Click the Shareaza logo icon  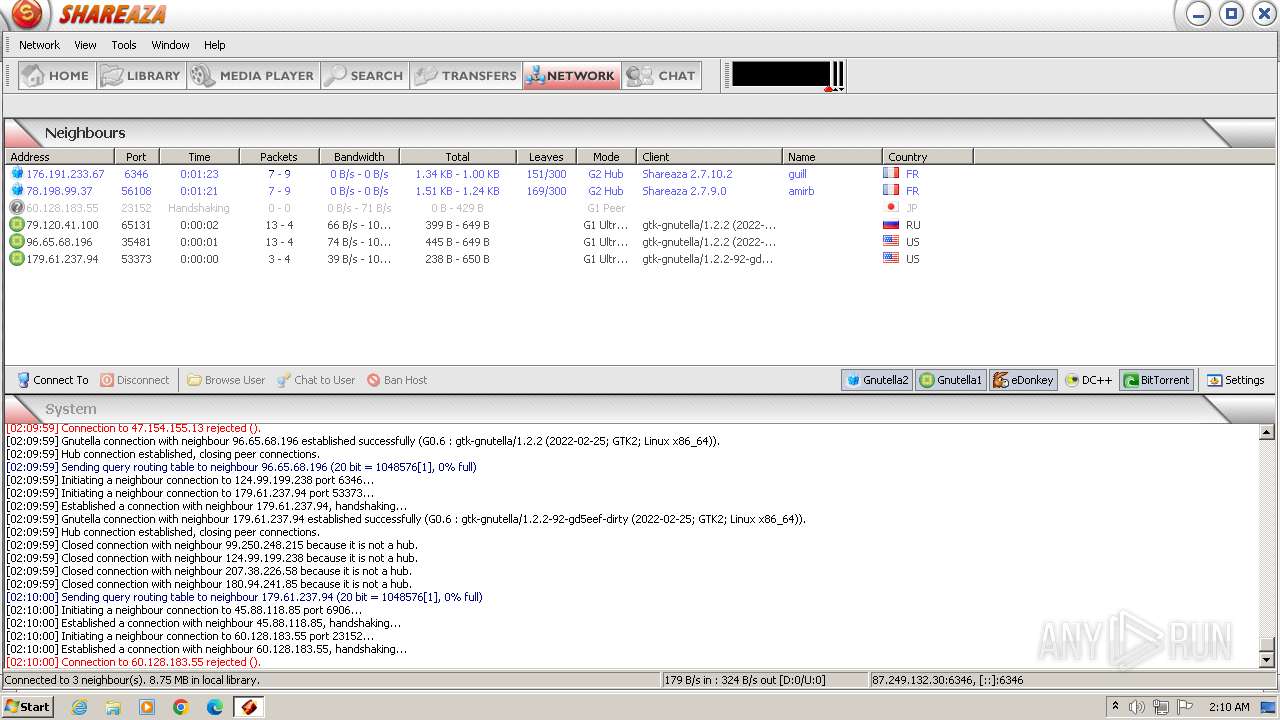click(27, 14)
